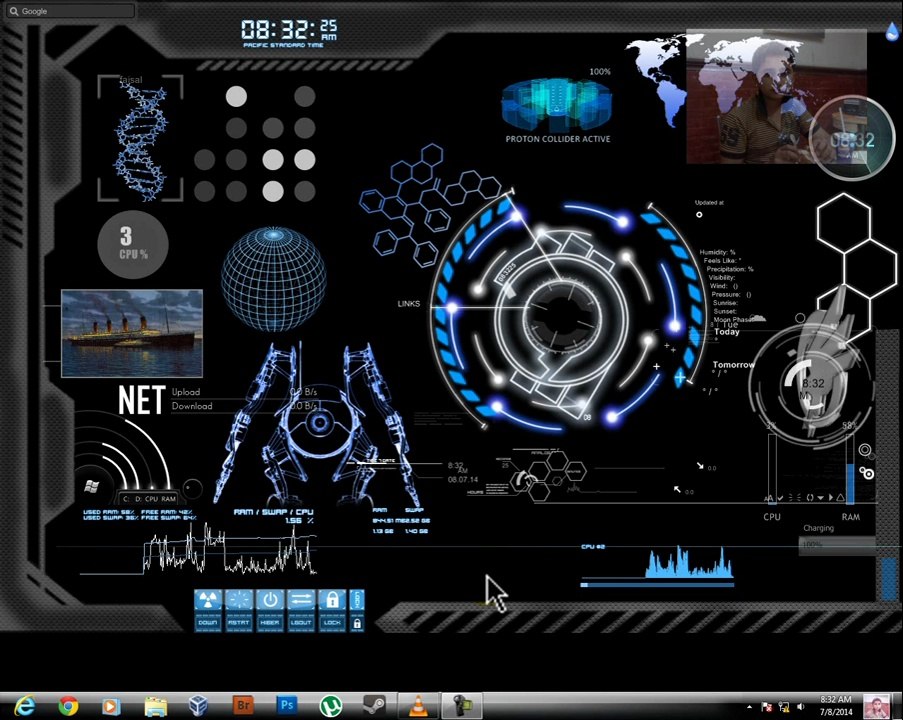Click the Charging battery progress bar
The height and width of the screenshot is (720, 903).
[x=837, y=545]
